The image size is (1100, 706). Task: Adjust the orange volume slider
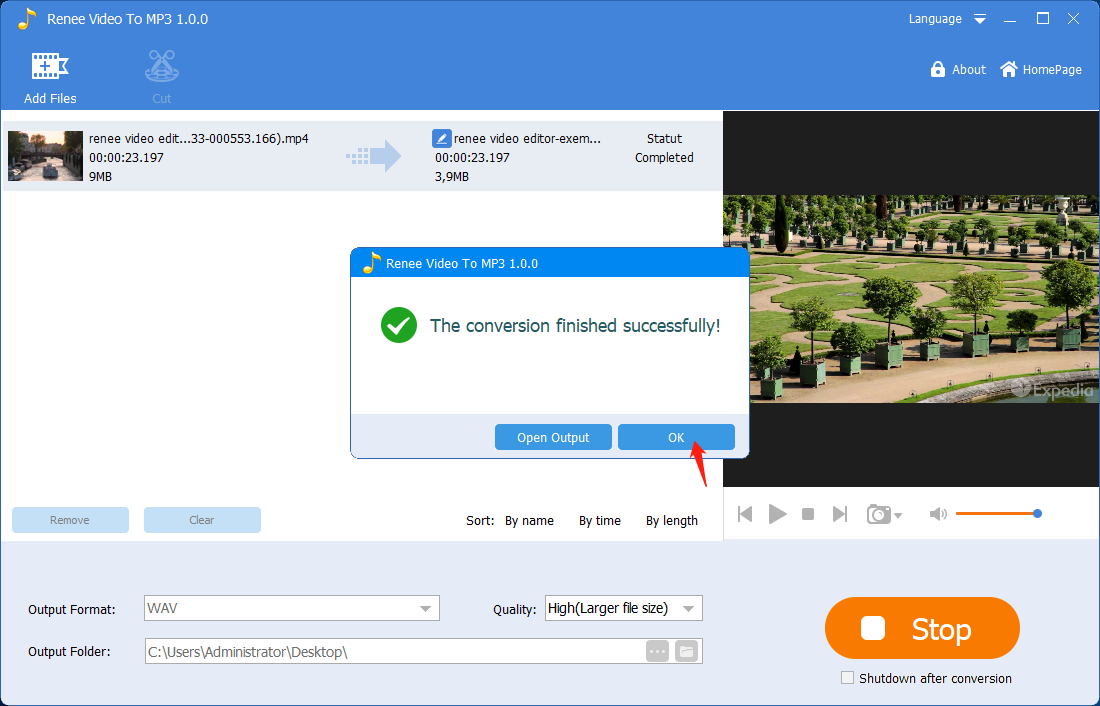click(996, 514)
